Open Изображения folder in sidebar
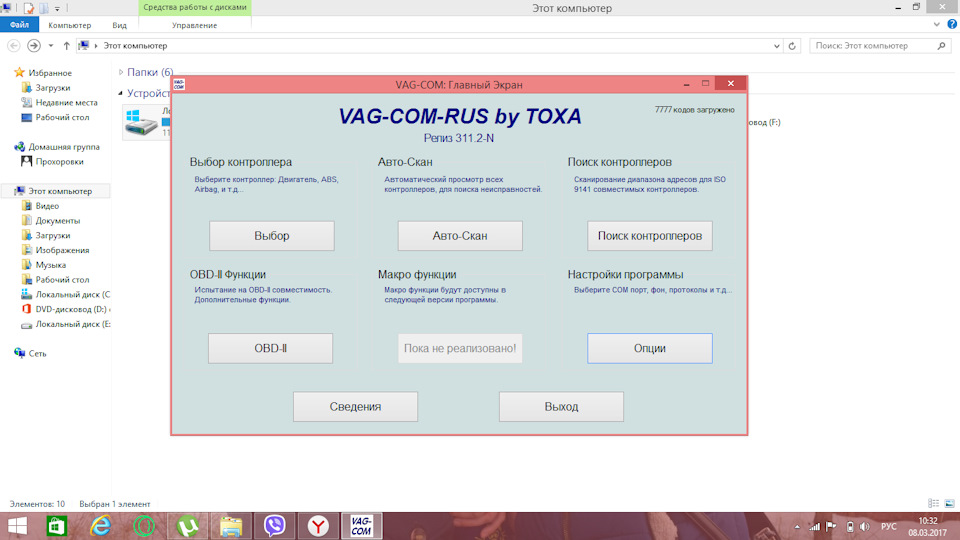Image resolution: width=960 pixels, height=540 pixels. (62, 250)
